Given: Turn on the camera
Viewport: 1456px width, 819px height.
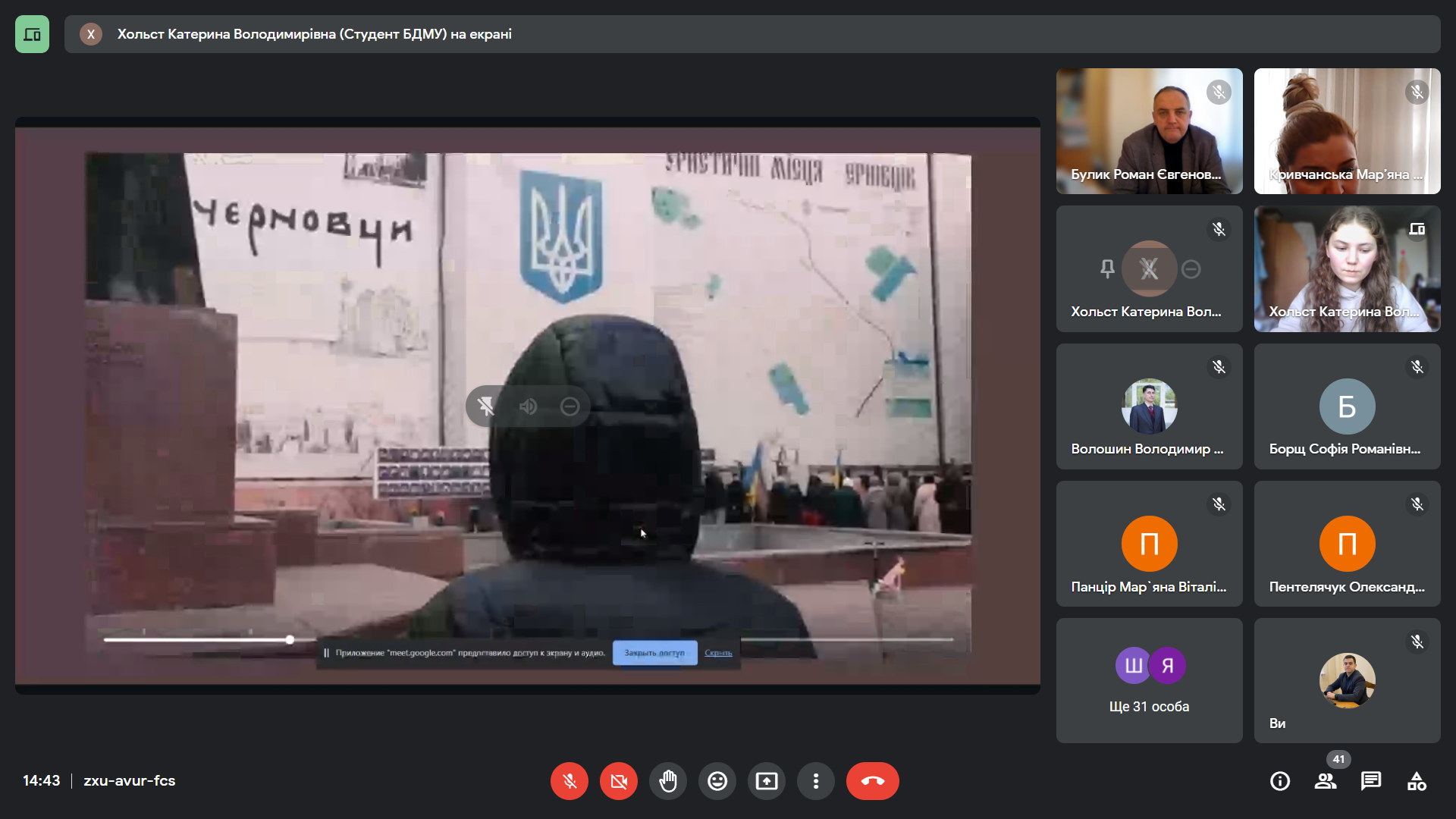Looking at the screenshot, I should (x=619, y=781).
